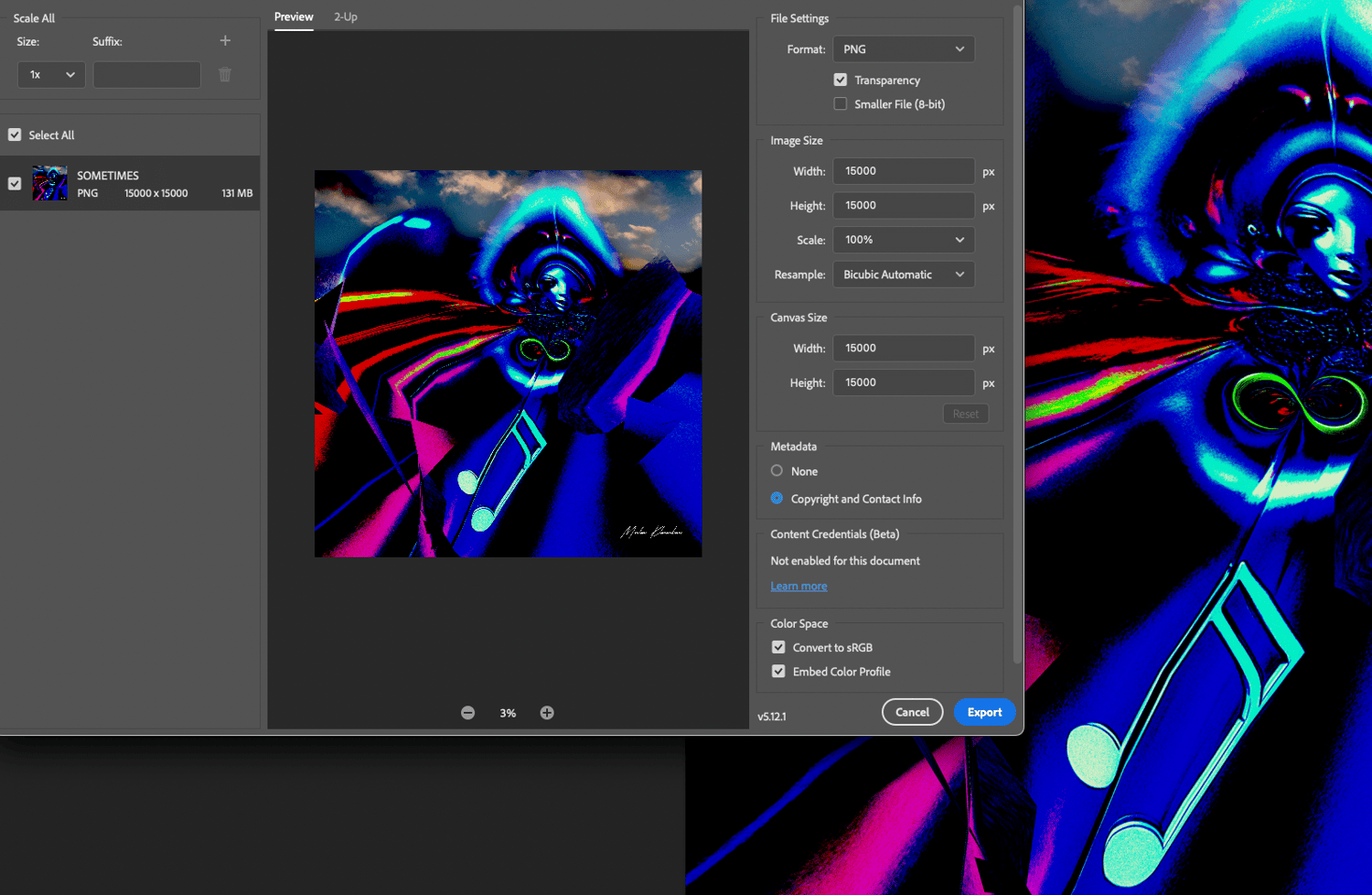Toggle Embed Color Profile checkbox
The width and height of the screenshot is (1372, 895).
pyautogui.click(x=778, y=671)
